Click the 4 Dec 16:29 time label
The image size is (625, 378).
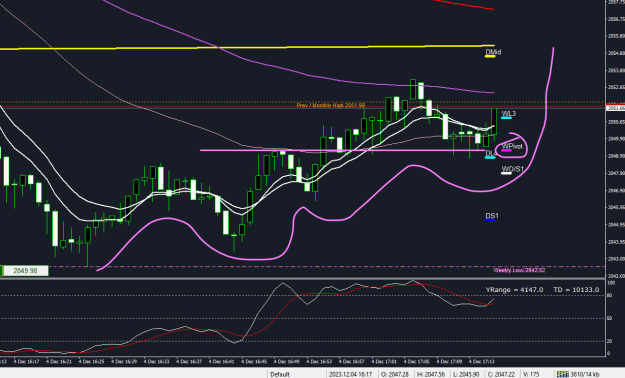[x=124, y=362]
